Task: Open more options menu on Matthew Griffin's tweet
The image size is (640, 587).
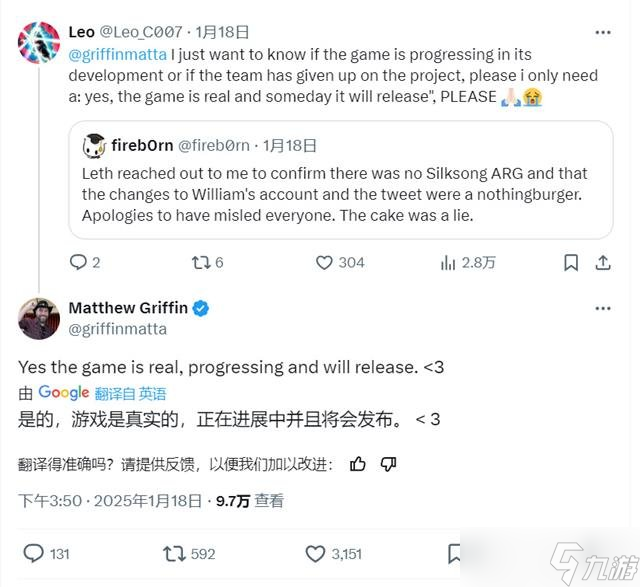Action: 603,308
